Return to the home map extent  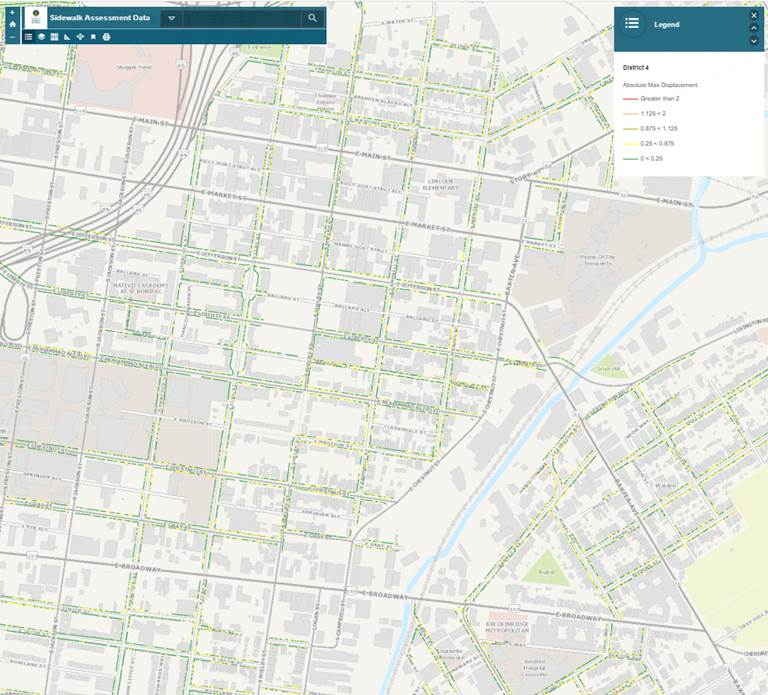(x=12, y=24)
